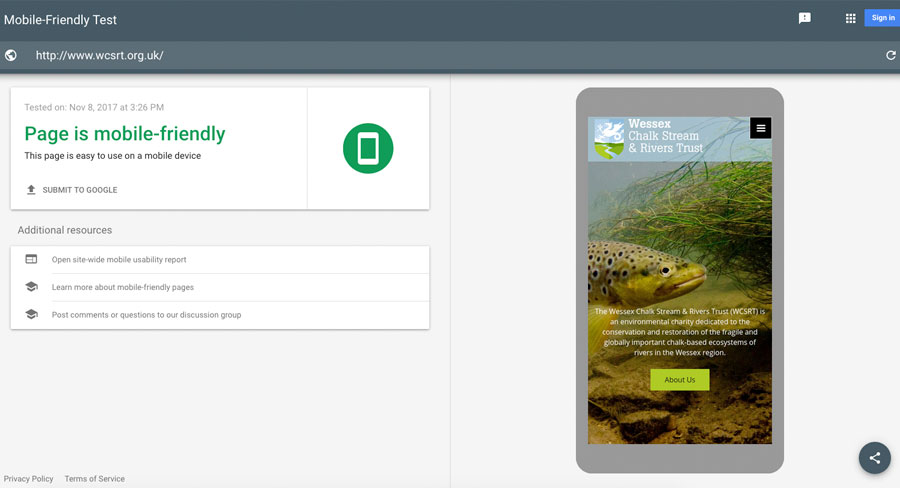Click the upload icon beside Submit to Google
The height and width of the screenshot is (488, 900).
click(x=31, y=189)
